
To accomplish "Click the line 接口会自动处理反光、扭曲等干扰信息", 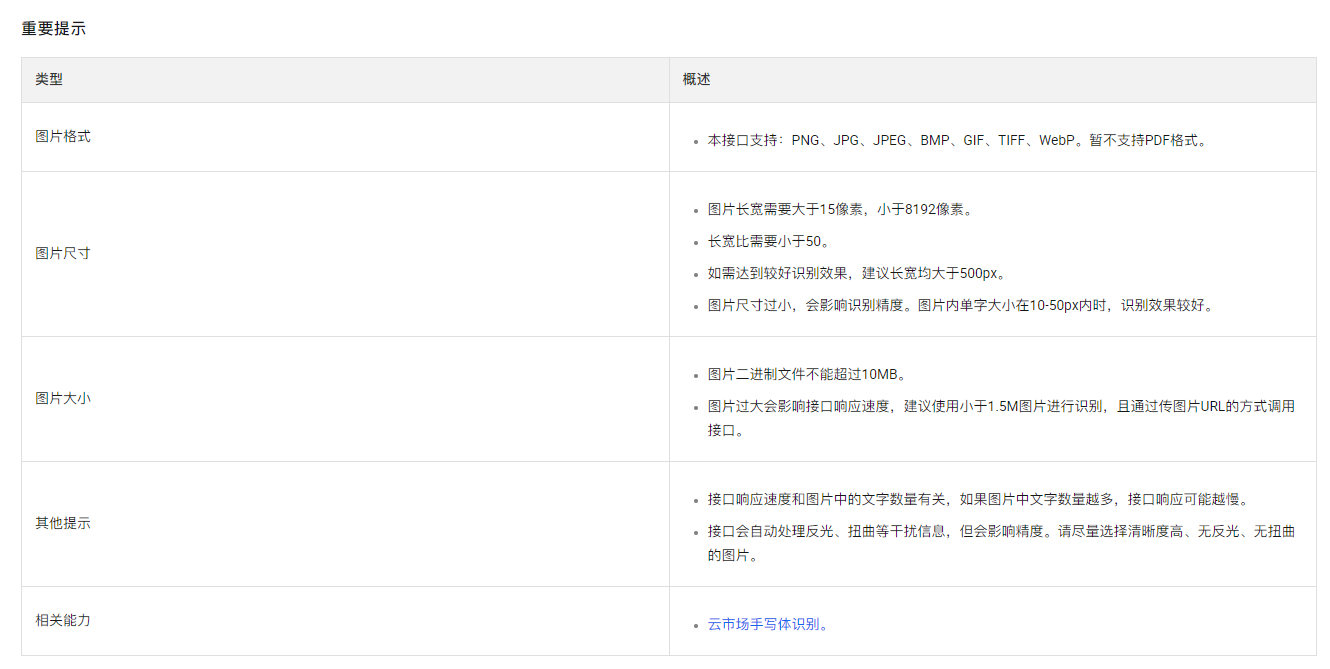I will (x=1001, y=543).
